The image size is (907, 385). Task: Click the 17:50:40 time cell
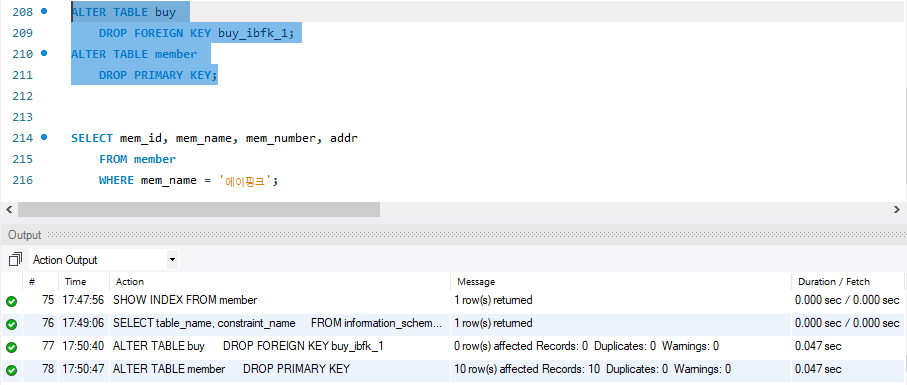83,346
